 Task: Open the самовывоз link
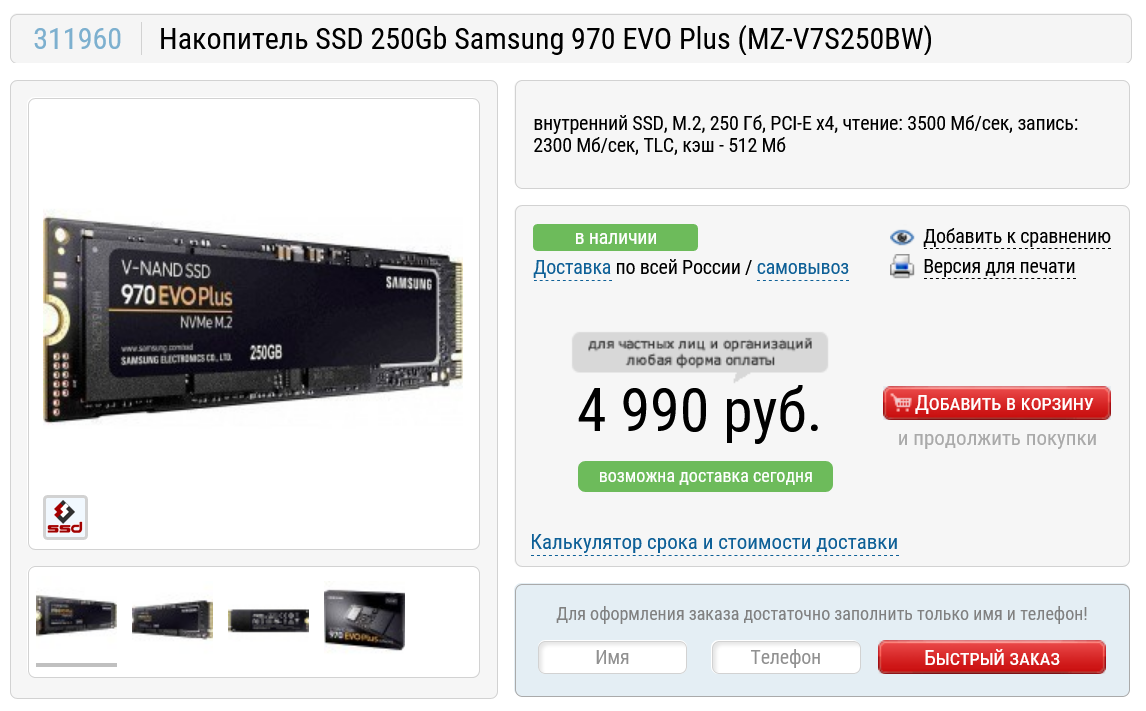(802, 267)
